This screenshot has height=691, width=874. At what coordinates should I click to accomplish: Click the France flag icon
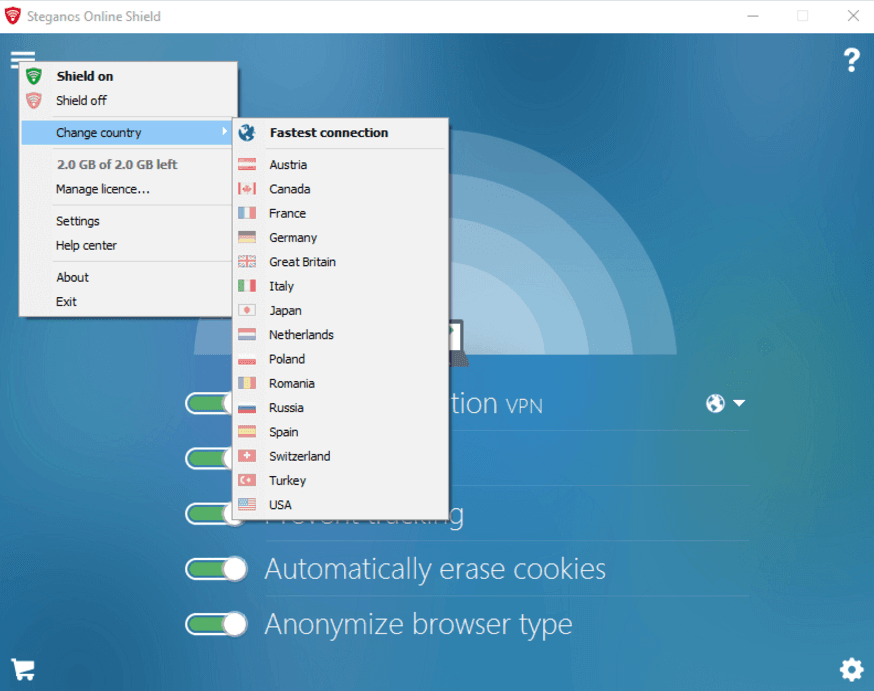247,213
